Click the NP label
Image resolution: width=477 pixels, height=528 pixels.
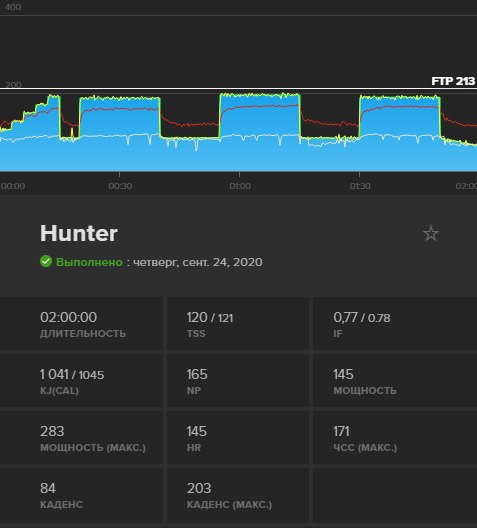tap(194, 391)
